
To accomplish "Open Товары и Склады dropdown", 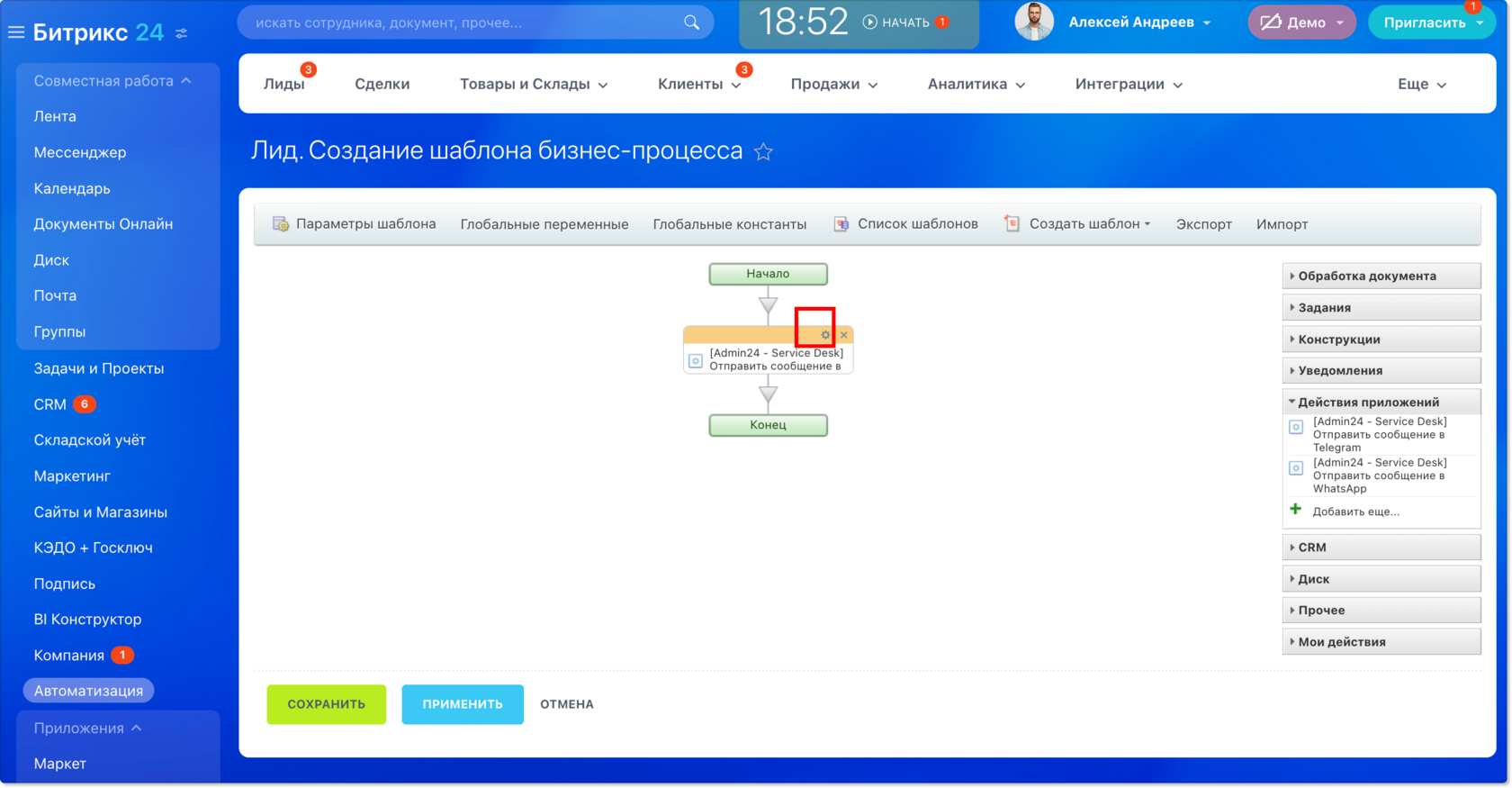I will click(x=534, y=85).
